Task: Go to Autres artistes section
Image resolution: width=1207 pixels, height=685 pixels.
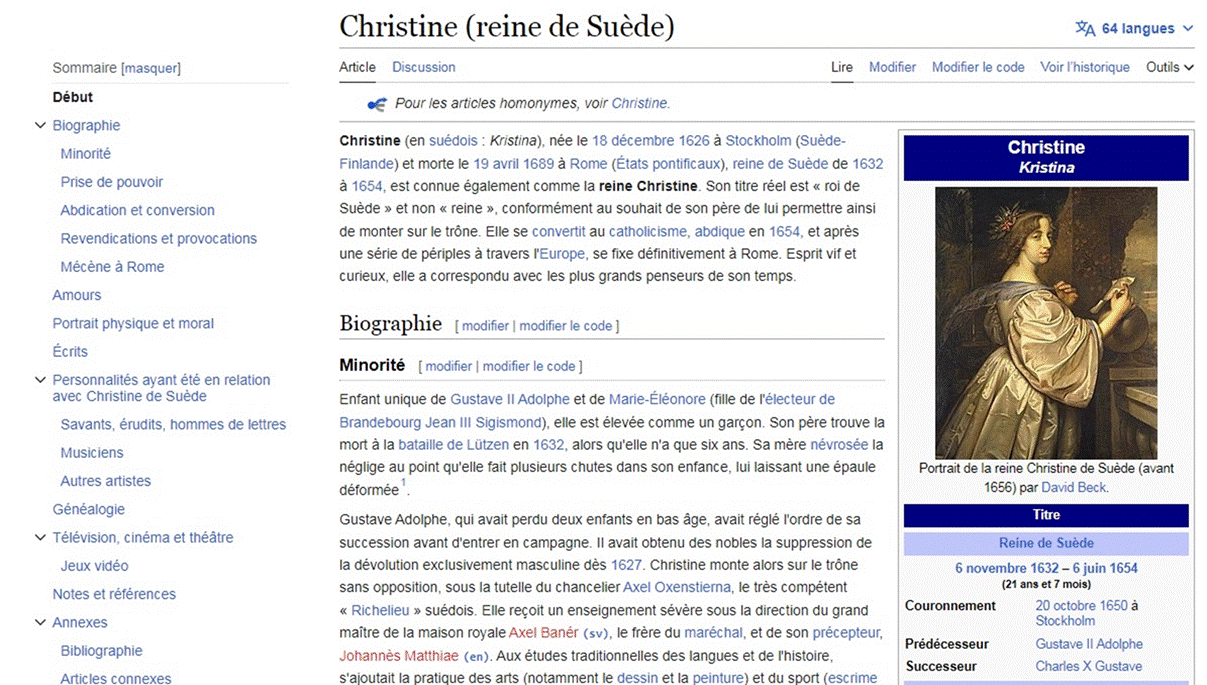Action: [x=106, y=481]
